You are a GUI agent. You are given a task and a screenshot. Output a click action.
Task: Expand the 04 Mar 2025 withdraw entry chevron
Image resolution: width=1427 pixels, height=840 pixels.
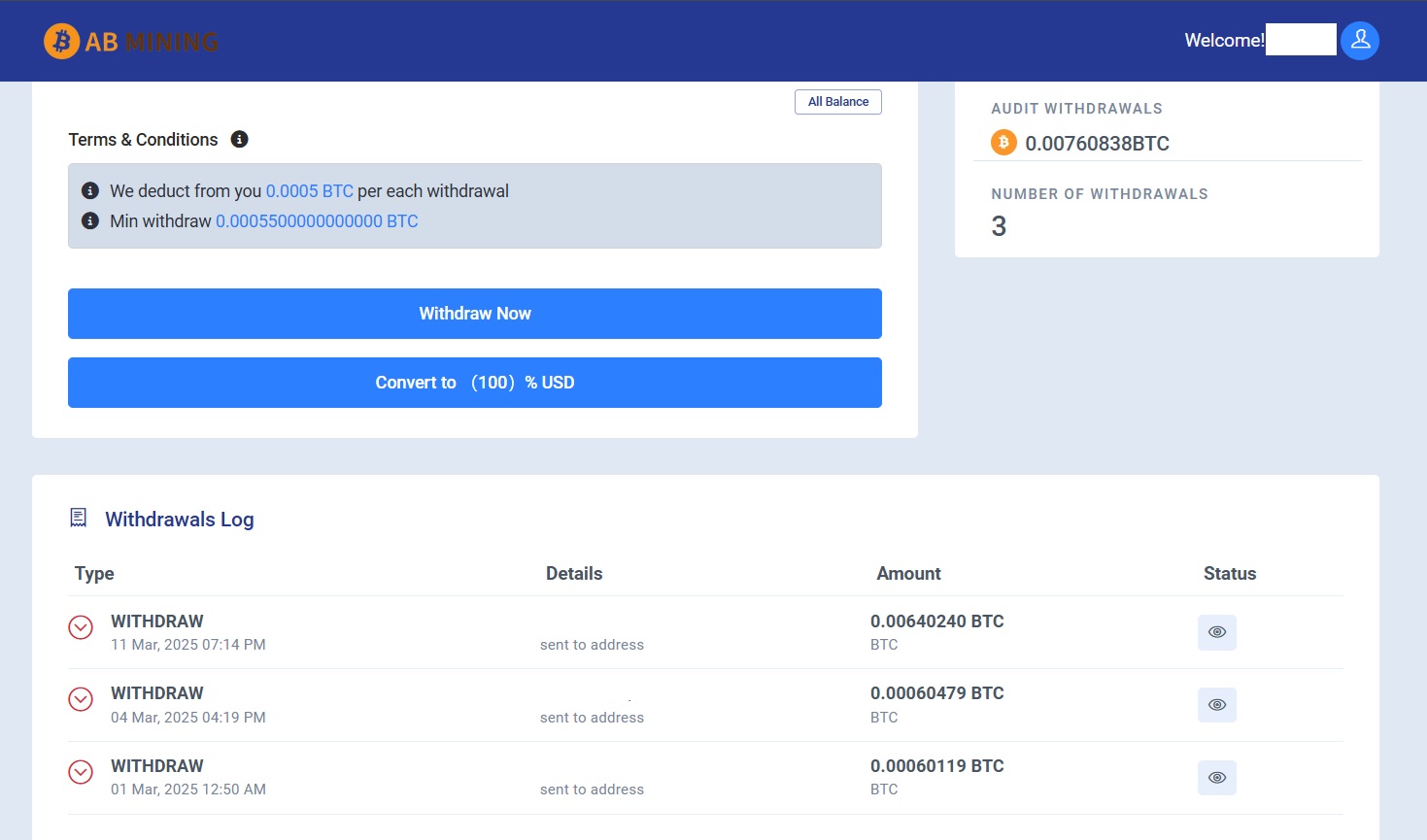click(x=81, y=699)
